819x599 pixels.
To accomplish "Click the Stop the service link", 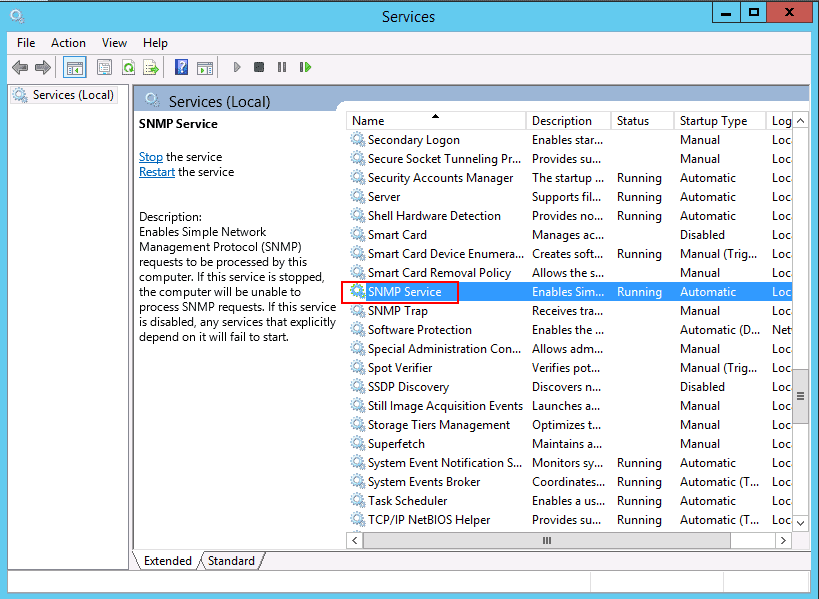I will pos(151,157).
